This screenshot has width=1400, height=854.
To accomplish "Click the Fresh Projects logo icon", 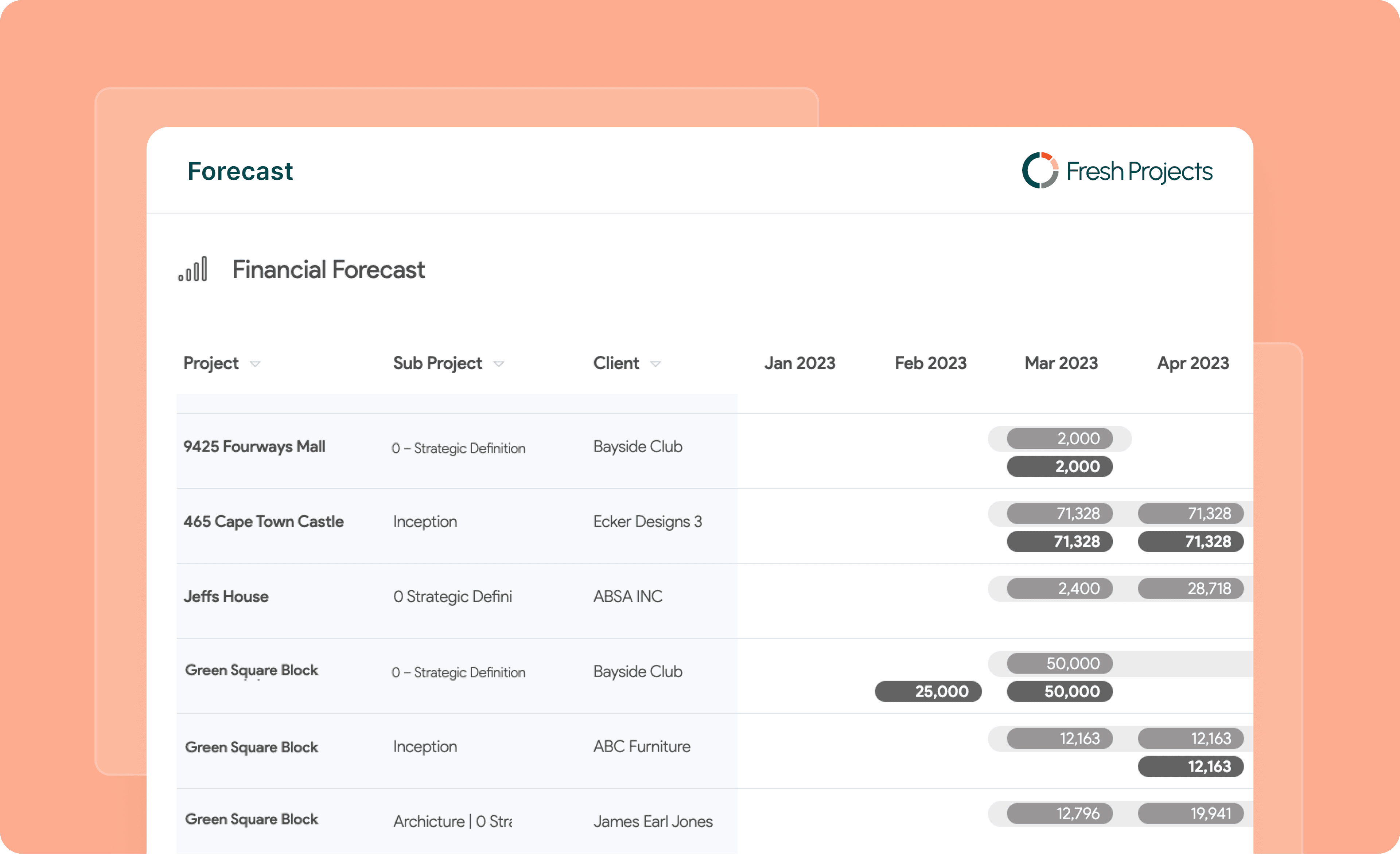I will tap(1040, 171).
